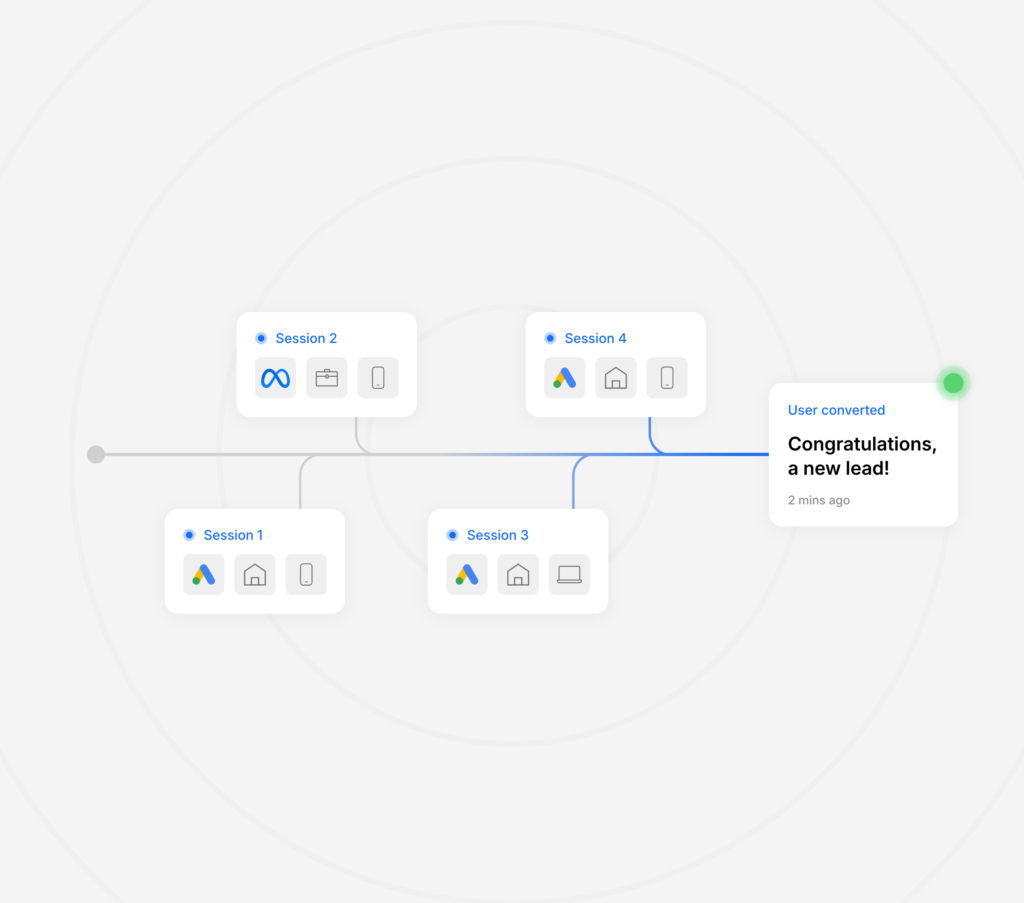This screenshot has height=903, width=1024.
Task: Click the home icon in Session 1
Action: pos(255,574)
